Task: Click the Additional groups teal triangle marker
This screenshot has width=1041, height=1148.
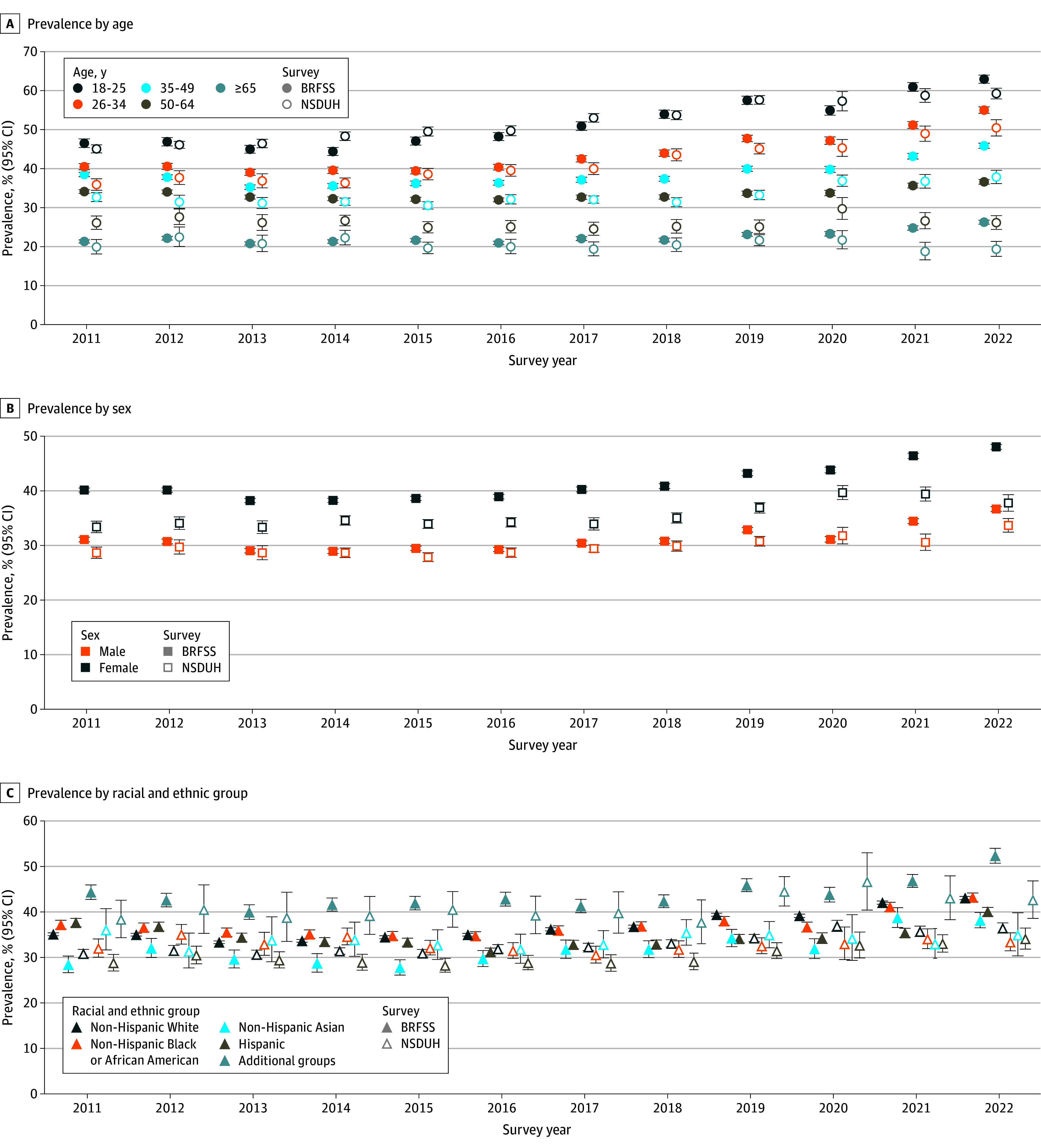Action: [225, 1061]
